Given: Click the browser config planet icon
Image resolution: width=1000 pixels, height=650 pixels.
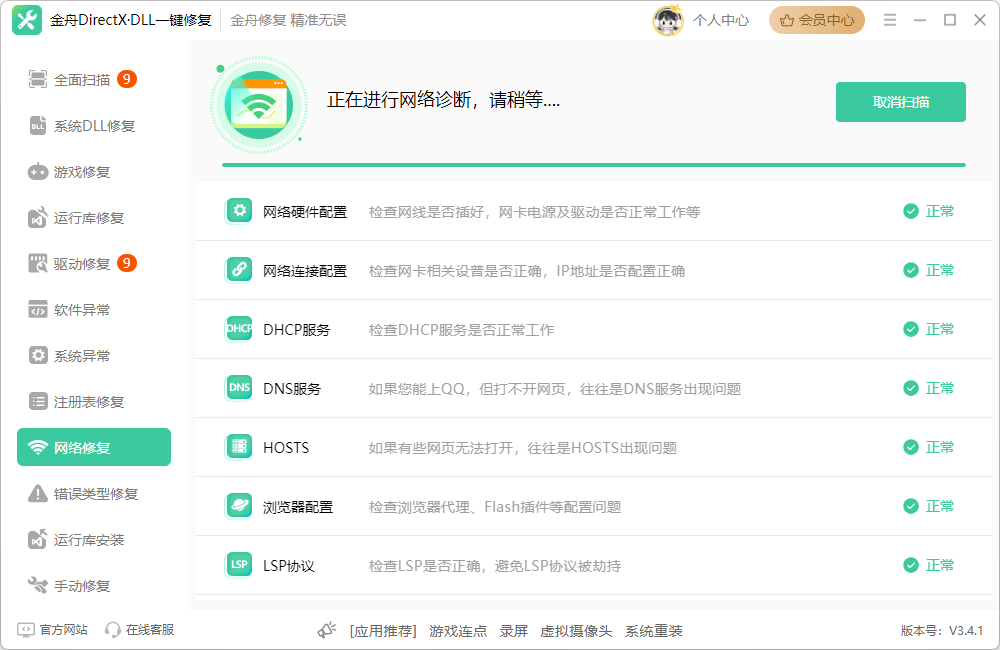Looking at the screenshot, I should click(239, 506).
